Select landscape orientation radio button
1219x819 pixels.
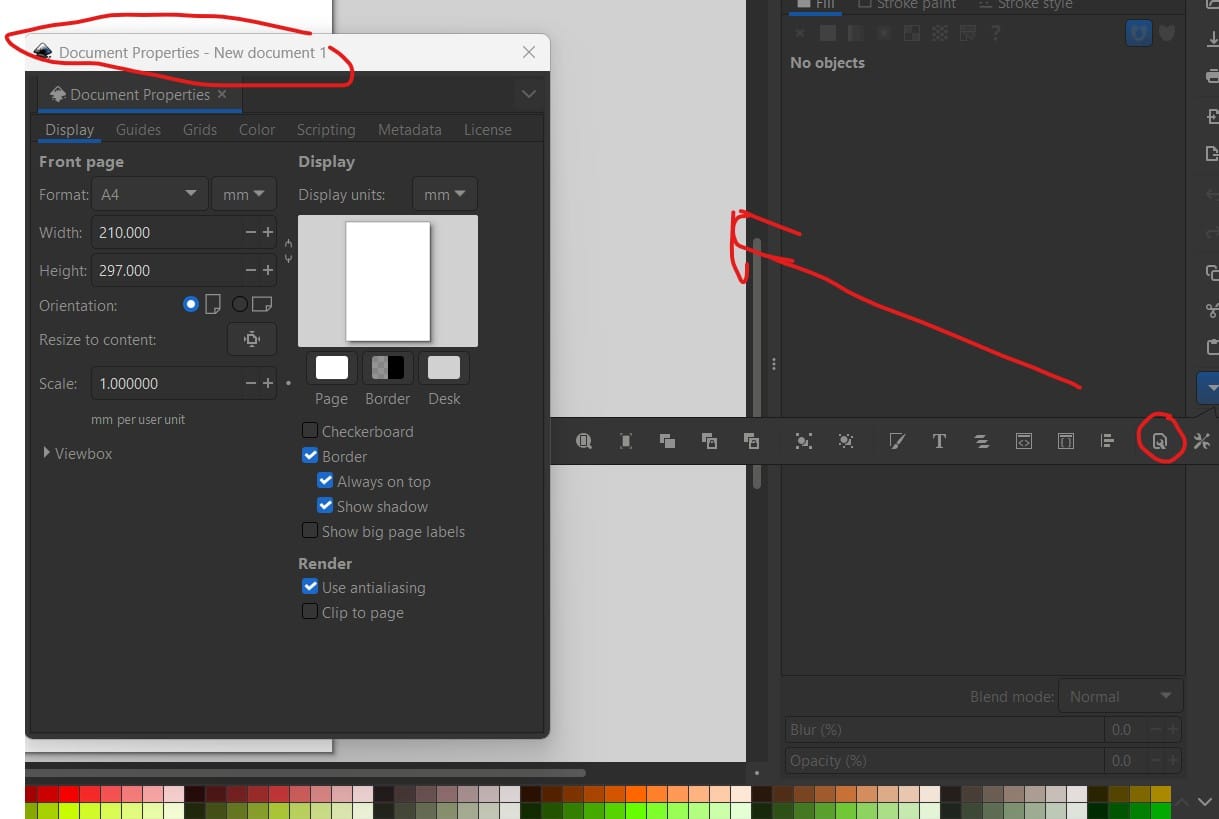pyautogui.click(x=240, y=305)
